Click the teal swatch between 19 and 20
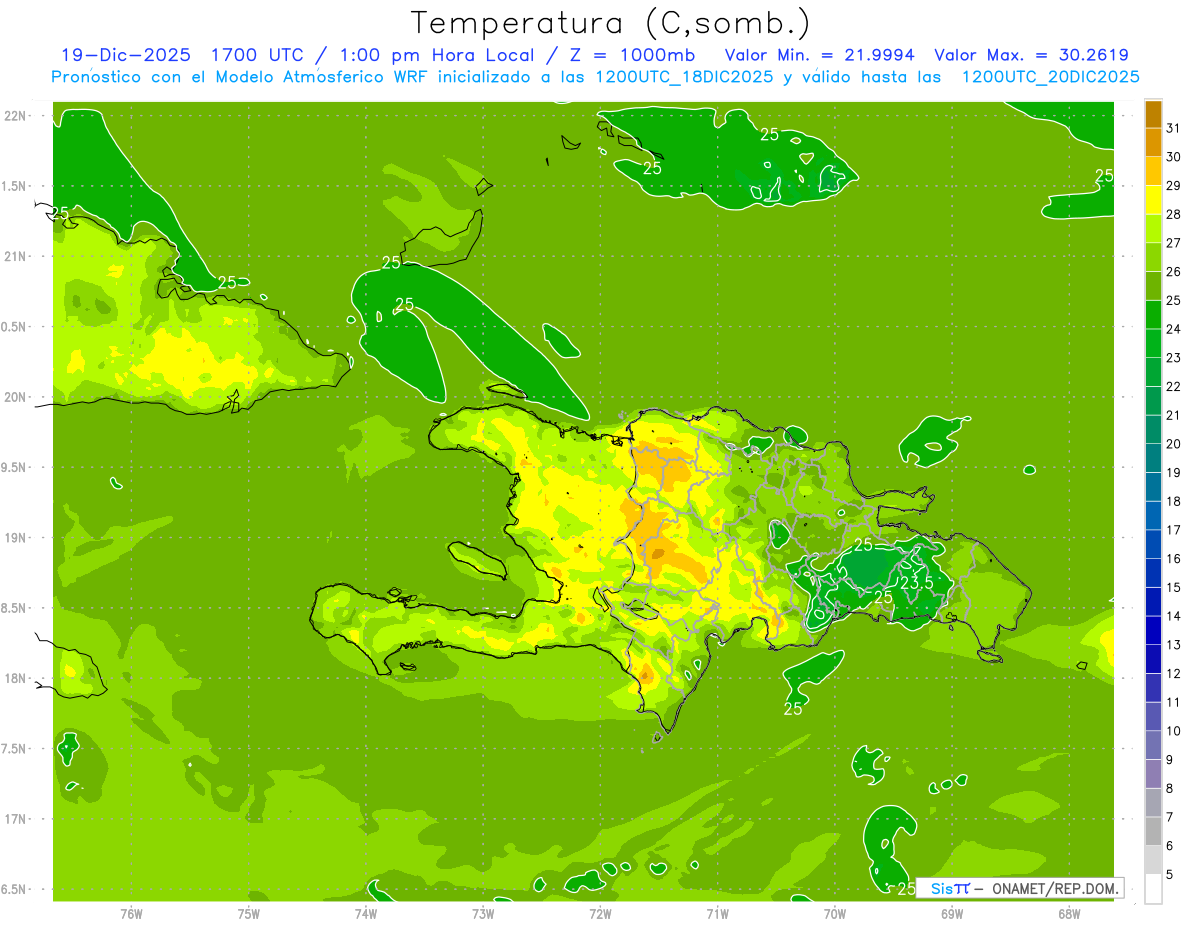Screen dimensions: 1200x927 tap(1153, 458)
